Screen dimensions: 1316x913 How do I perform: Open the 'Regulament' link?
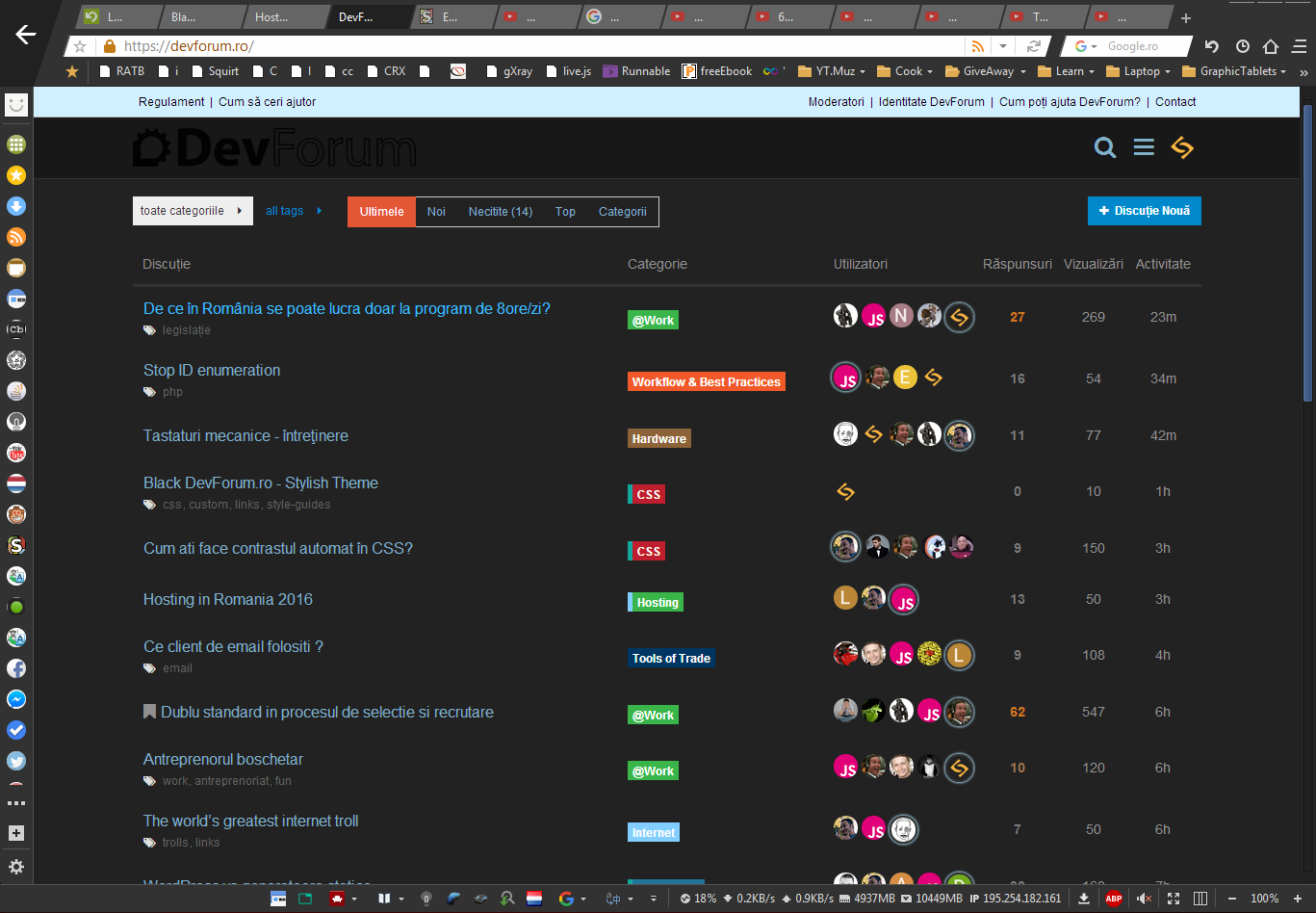[171, 101]
